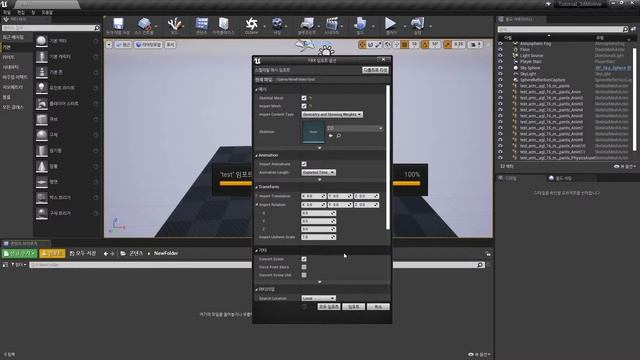Click the Build toolbar icon
The image size is (640, 360).
click(360, 24)
